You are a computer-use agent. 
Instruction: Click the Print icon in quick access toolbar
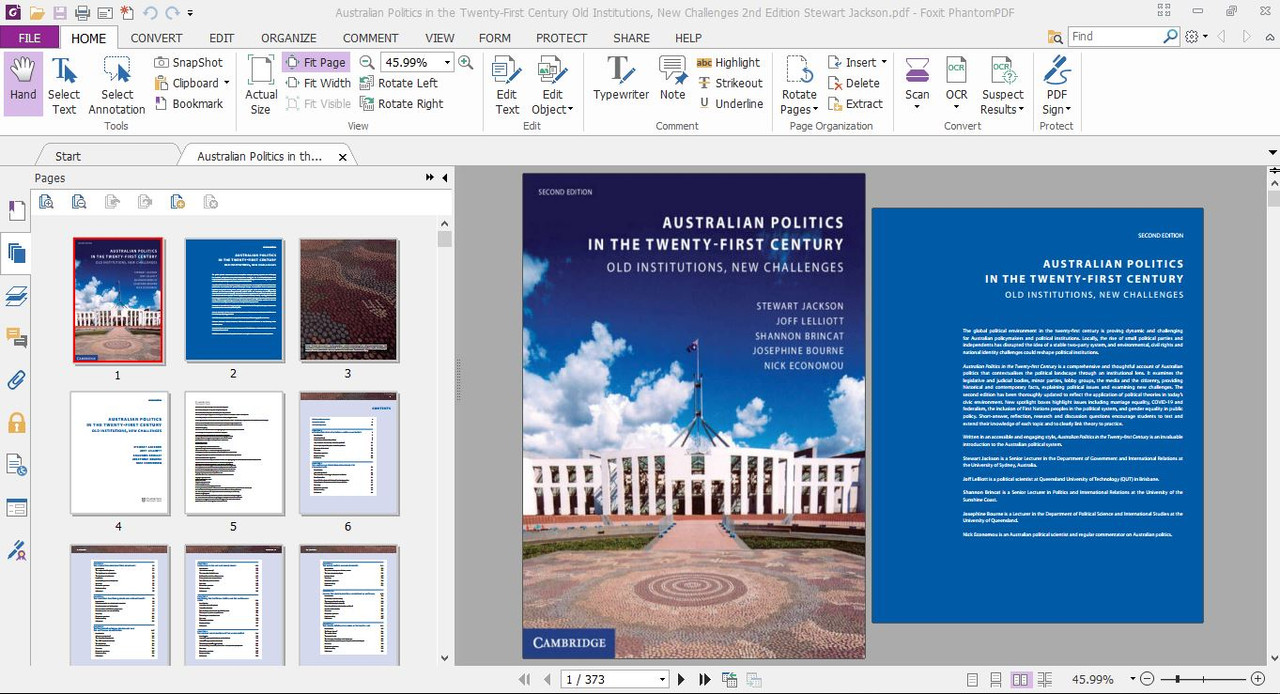[82, 13]
